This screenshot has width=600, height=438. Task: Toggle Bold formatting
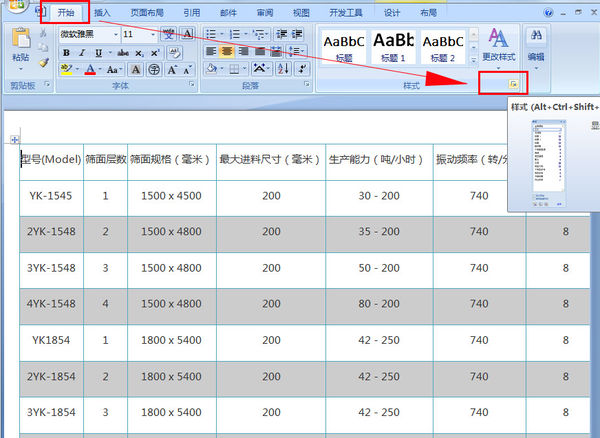click(66, 53)
